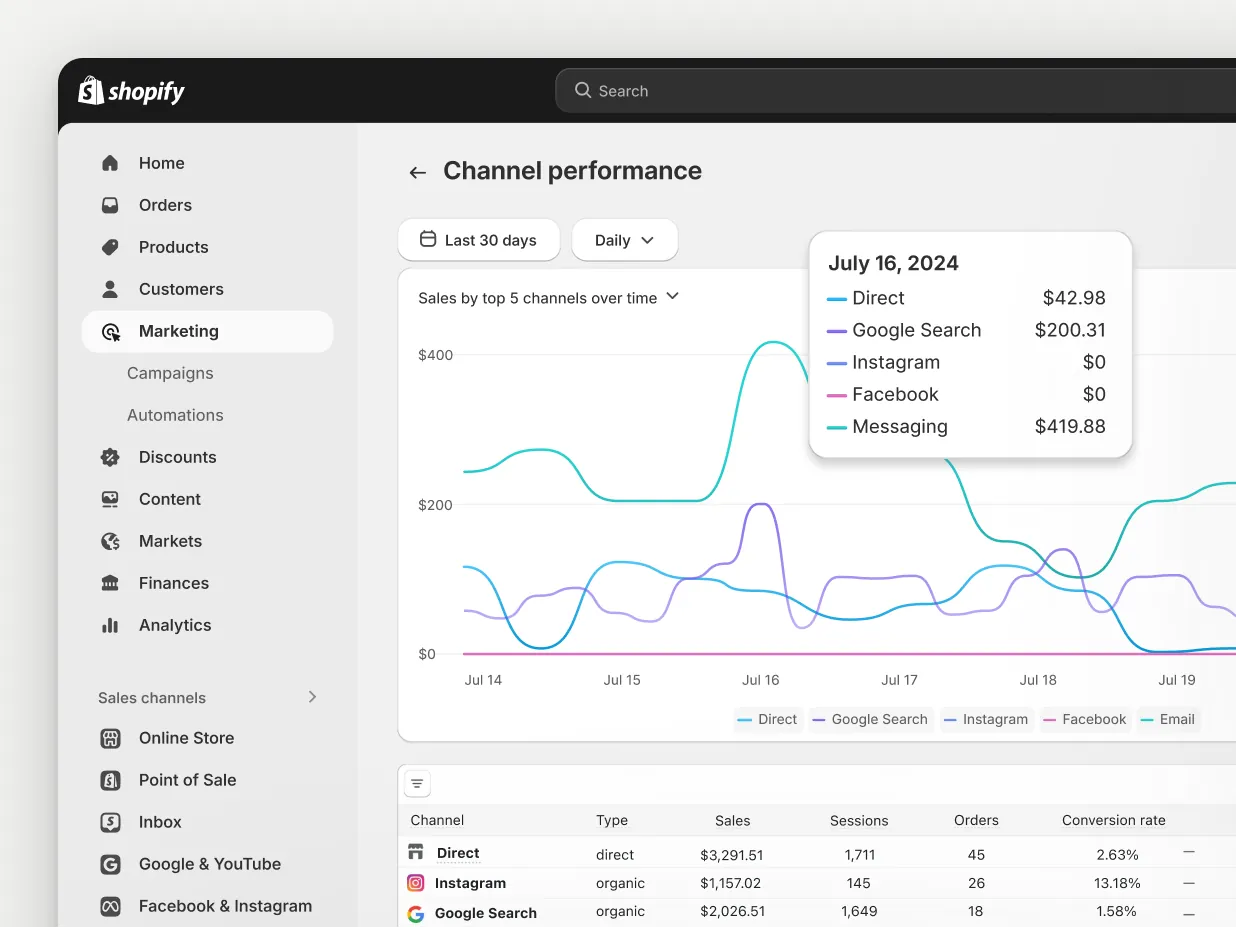Click the Google logo in table

416,913
